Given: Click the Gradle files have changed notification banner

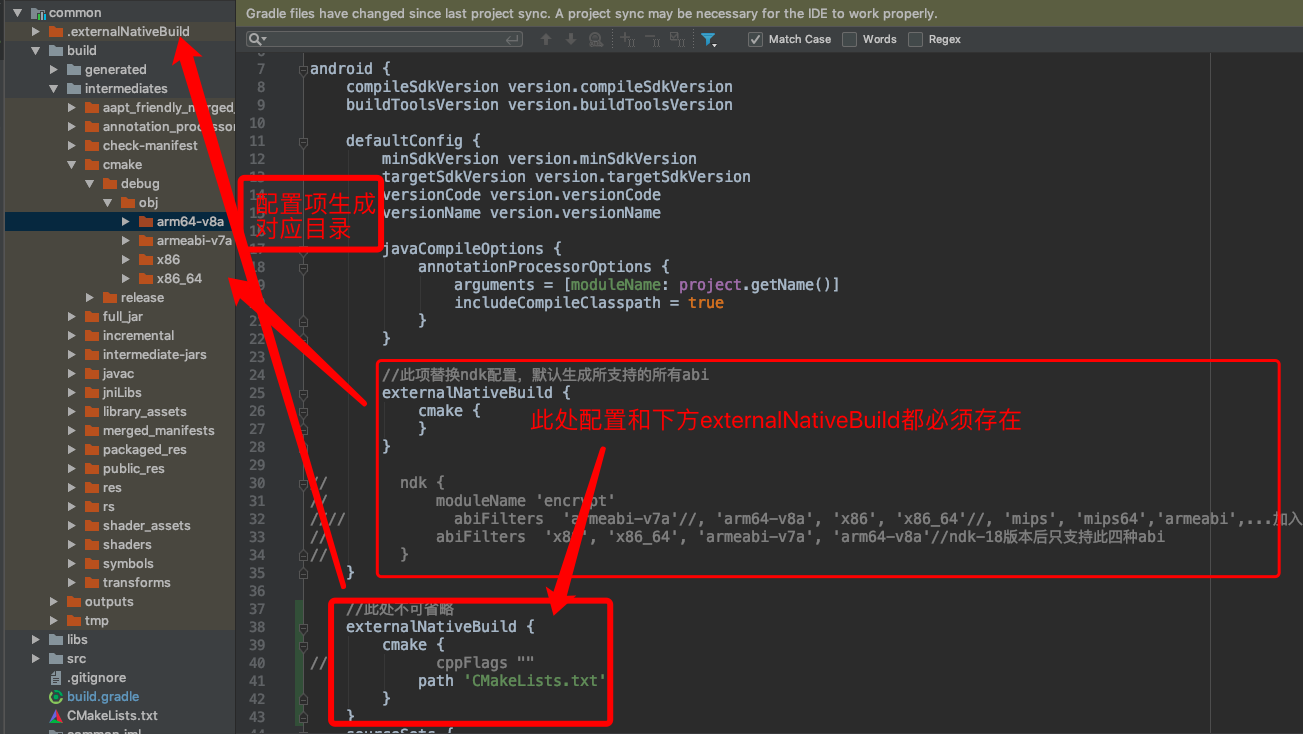Looking at the screenshot, I should (769, 14).
